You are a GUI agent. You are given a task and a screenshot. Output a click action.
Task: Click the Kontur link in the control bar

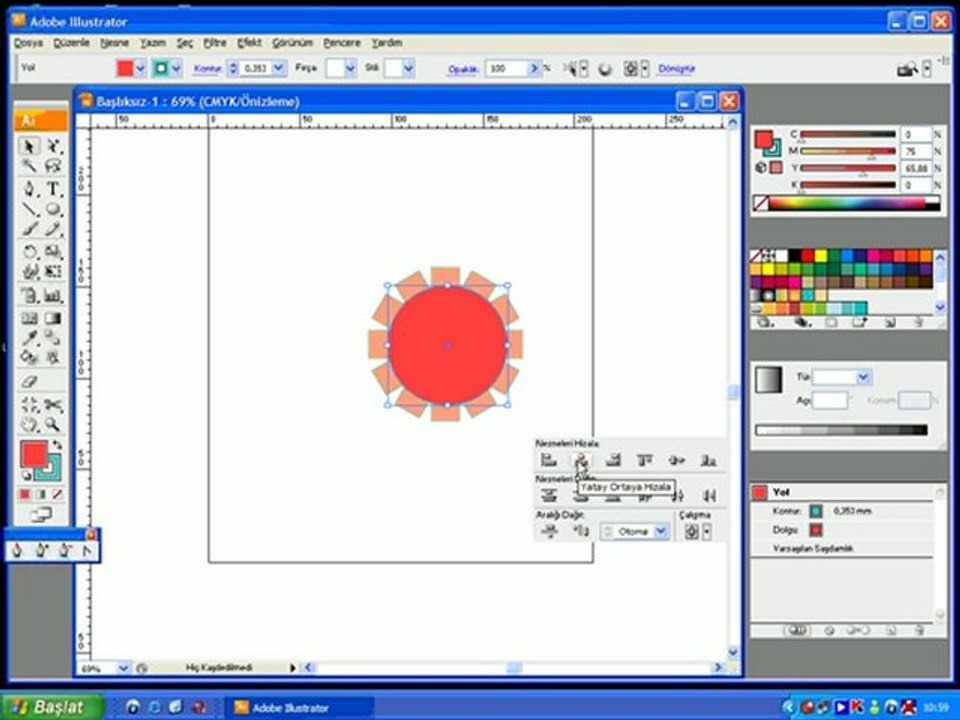tap(207, 69)
